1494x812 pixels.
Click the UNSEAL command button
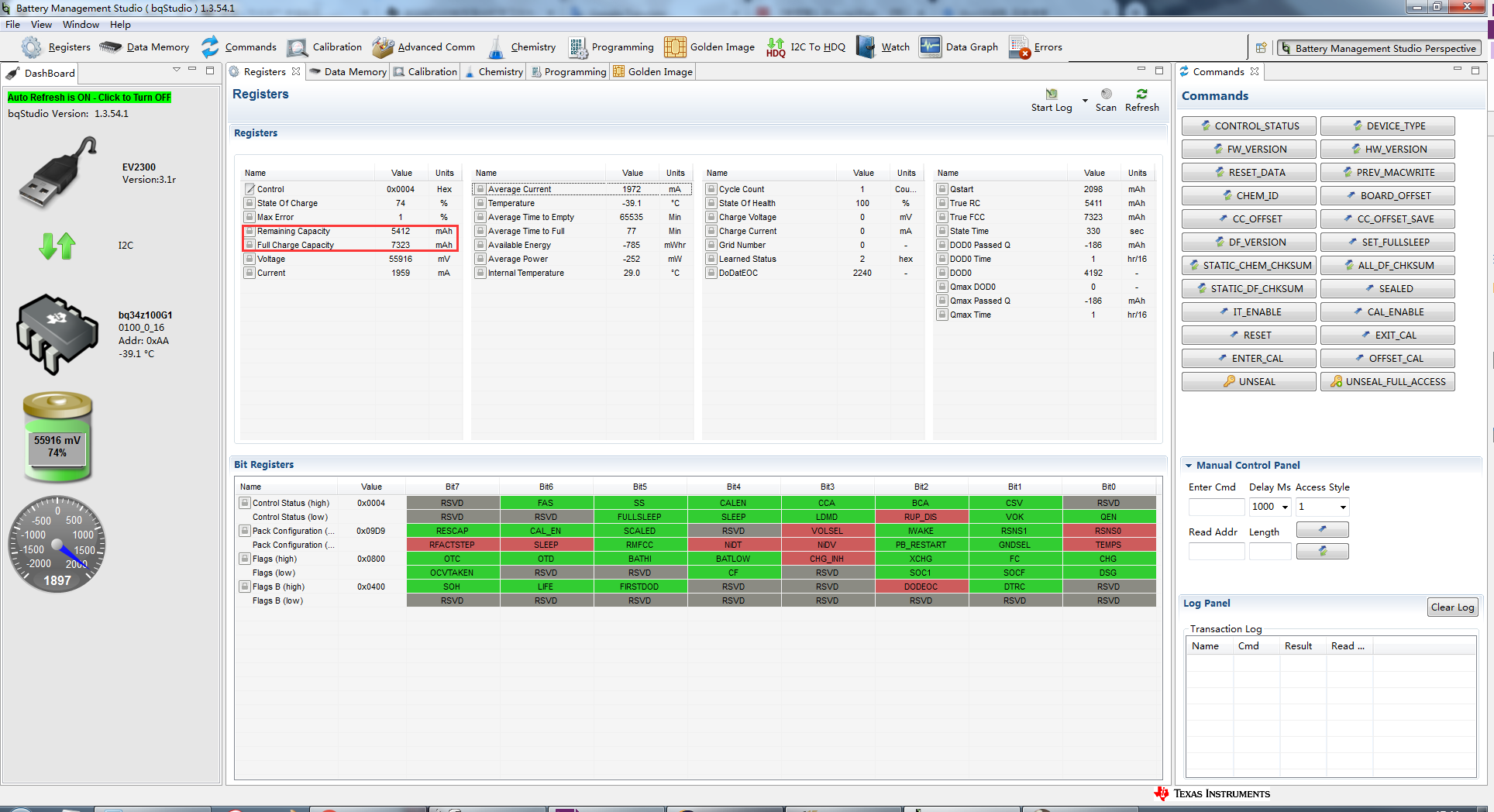[1249, 382]
